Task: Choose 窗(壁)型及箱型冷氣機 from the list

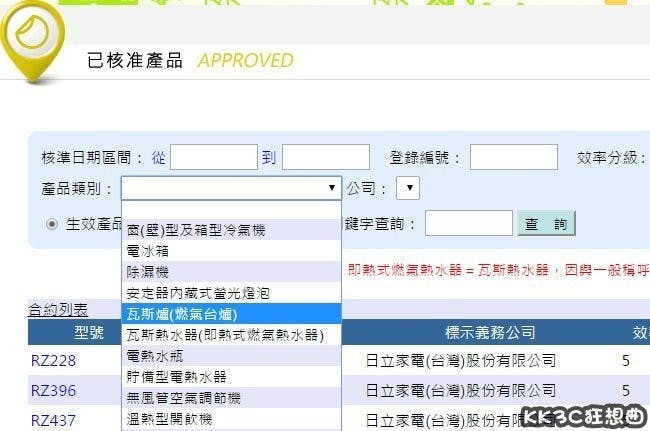Action: [231, 230]
